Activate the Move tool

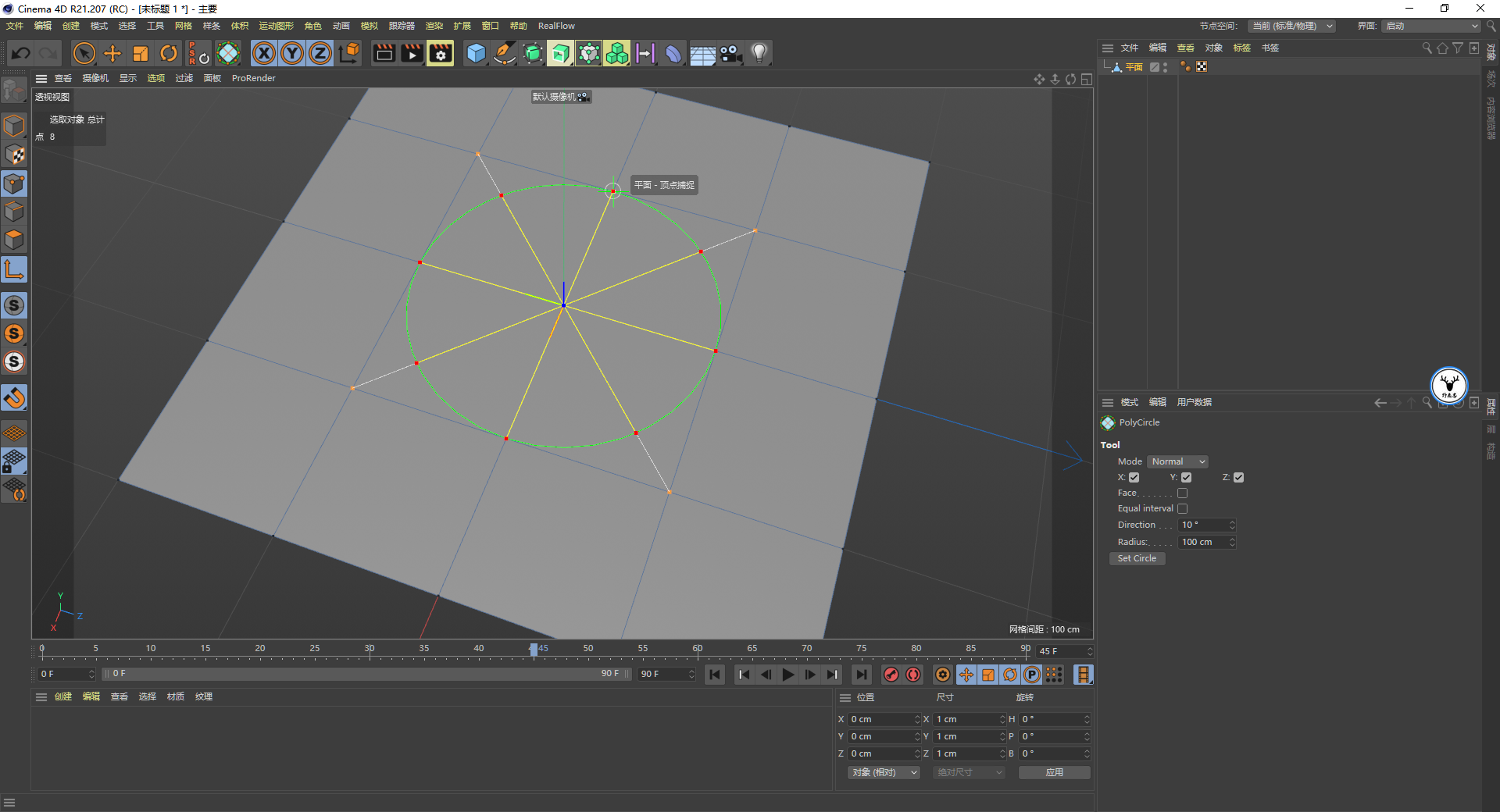pyautogui.click(x=112, y=53)
